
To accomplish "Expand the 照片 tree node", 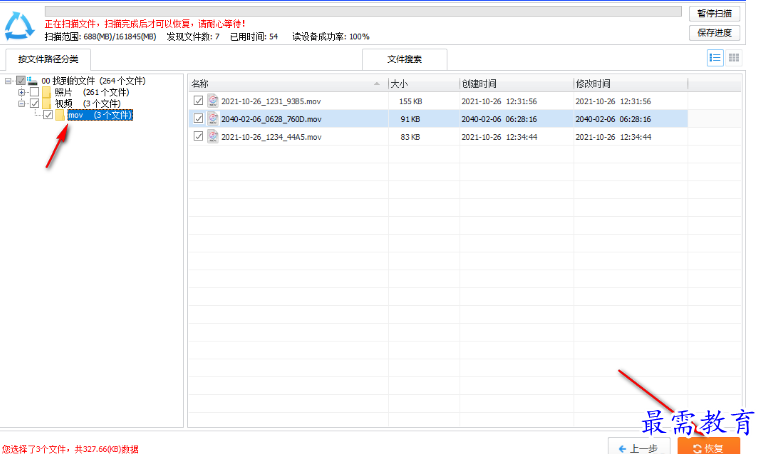I will click(22, 92).
